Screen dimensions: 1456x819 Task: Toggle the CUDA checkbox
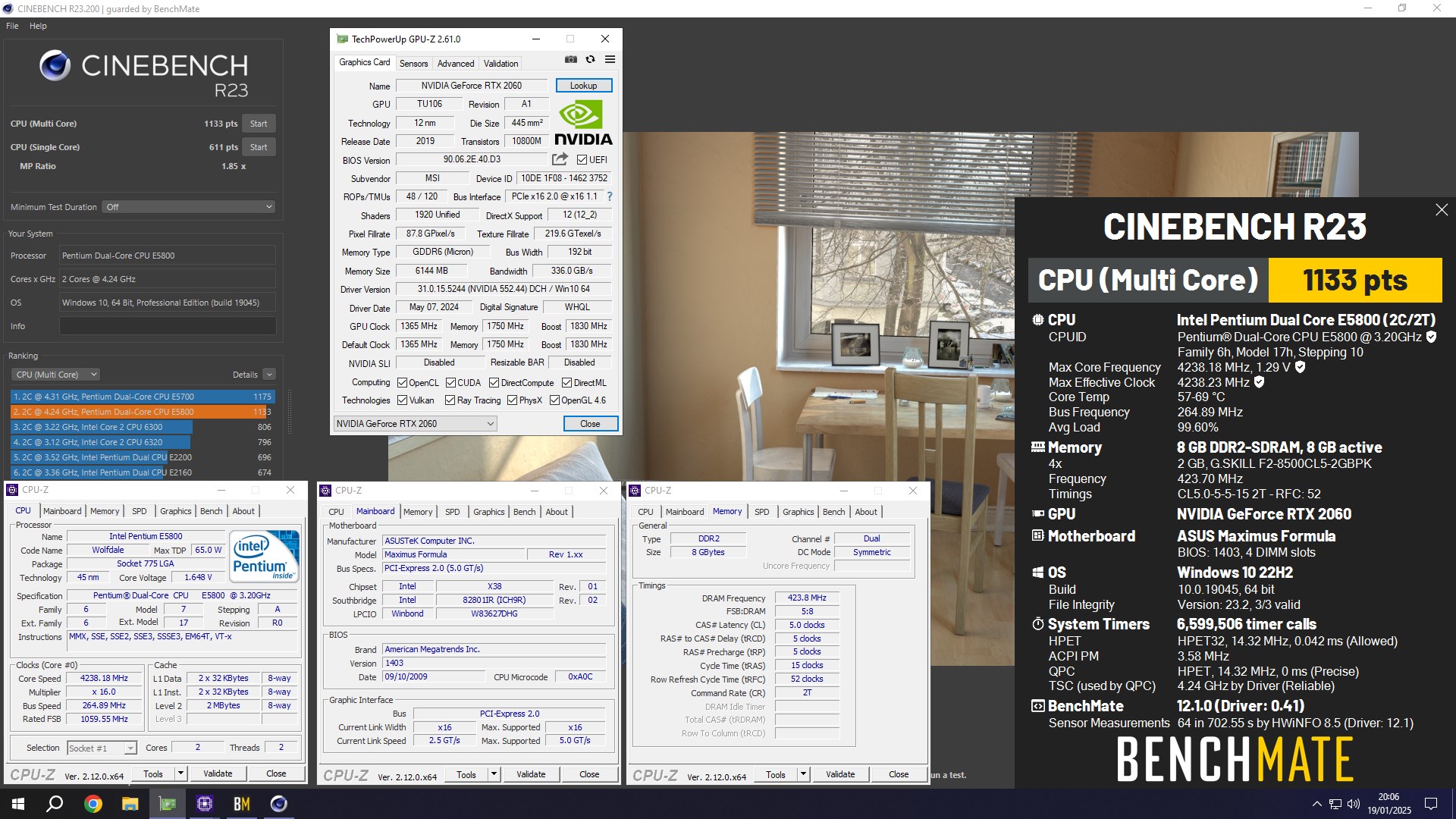(450, 383)
